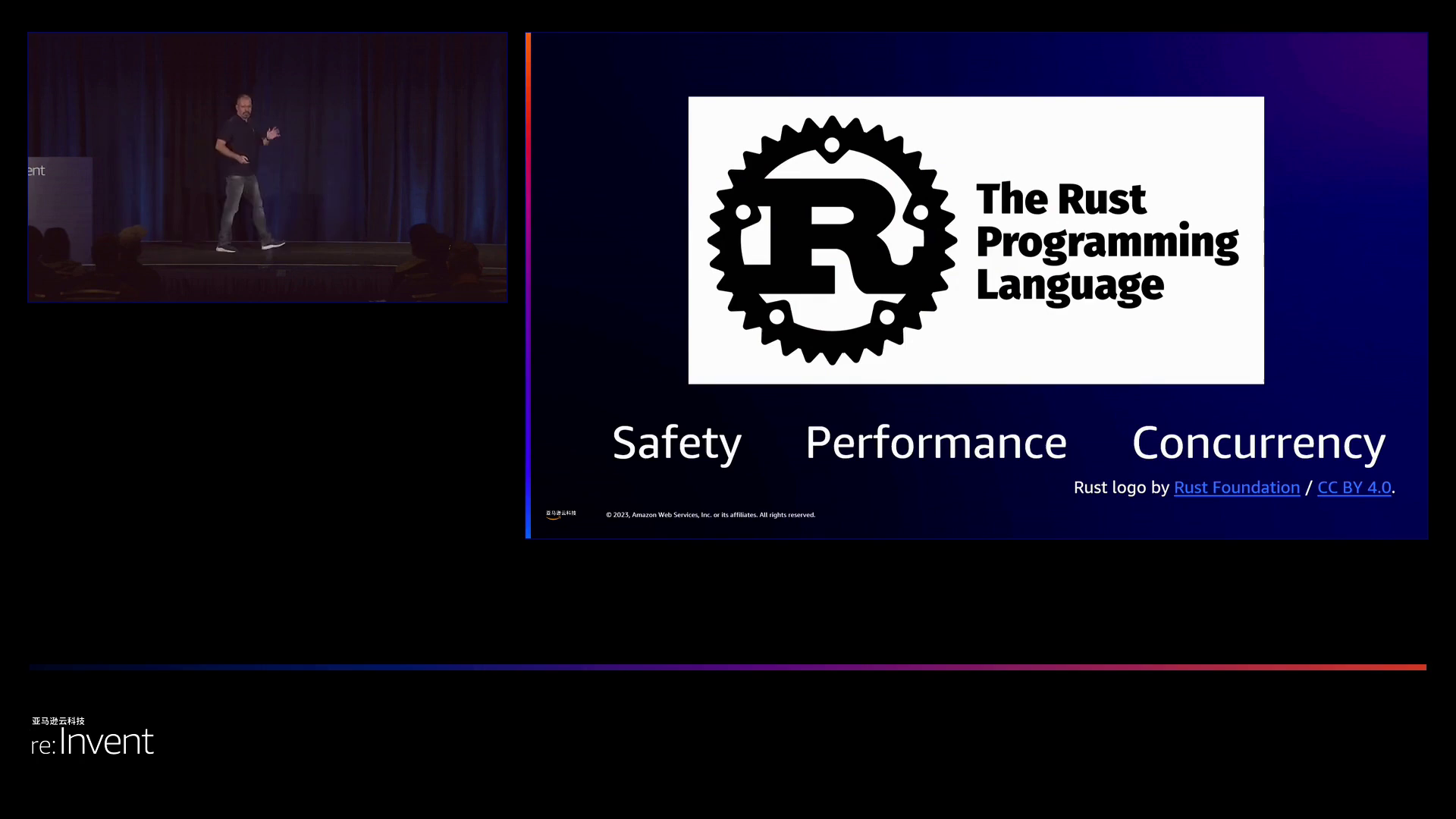This screenshot has width=1456, height=819.
Task: Click the Chinese text above re:Invent
Action: click(58, 721)
